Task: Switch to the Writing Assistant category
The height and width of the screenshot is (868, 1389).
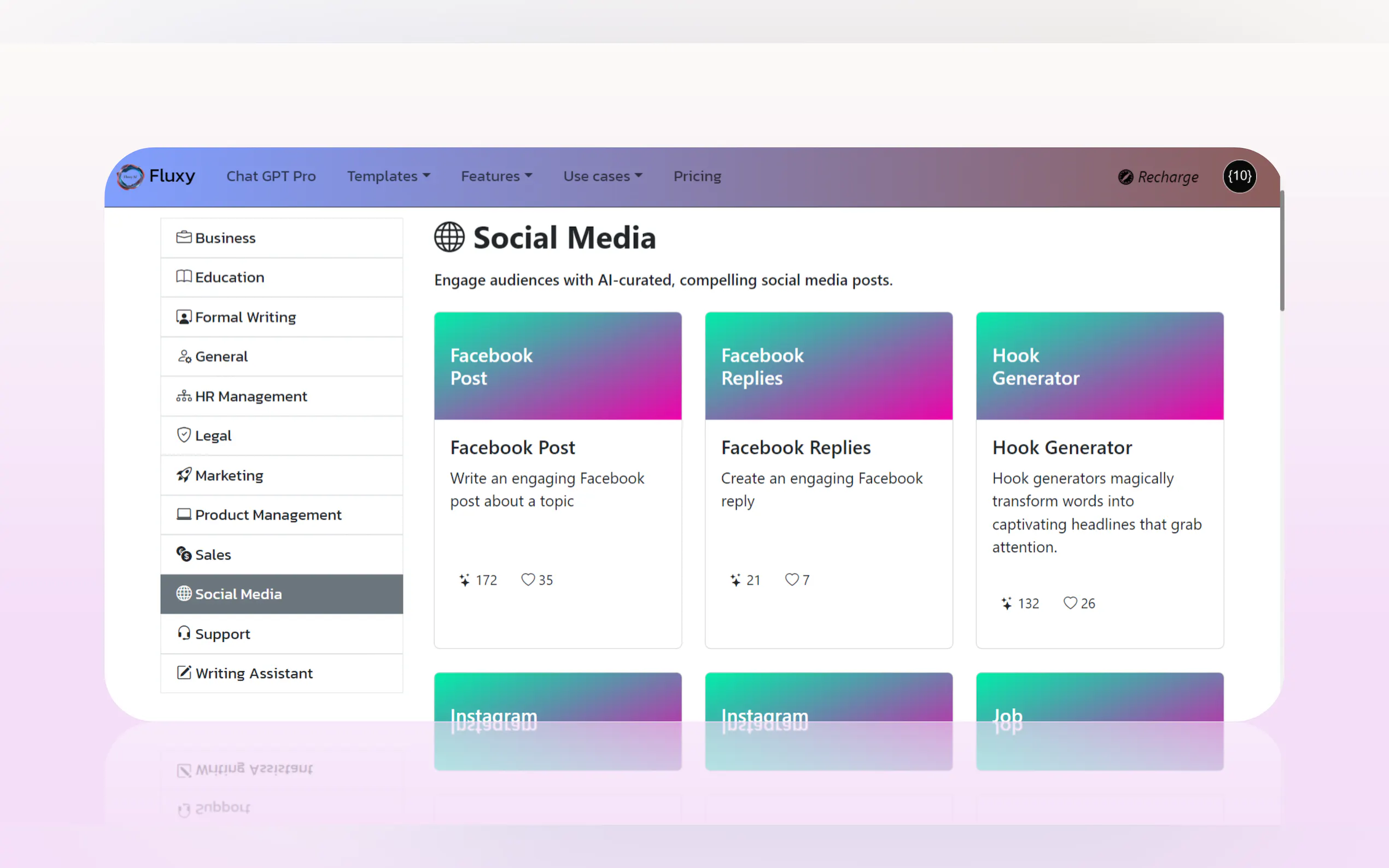Action: pyautogui.click(x=254, y=673)
